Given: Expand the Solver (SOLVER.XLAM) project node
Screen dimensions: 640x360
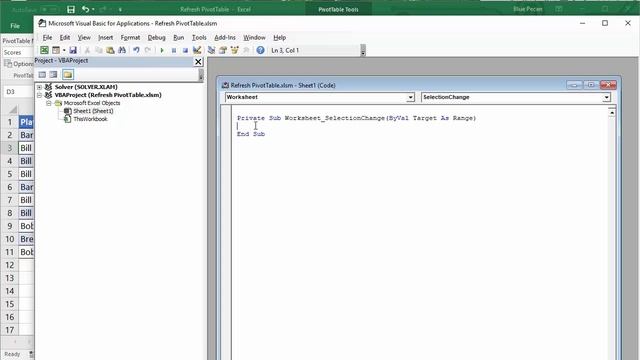Looking at the screenshot, I should tap(40, 87).
